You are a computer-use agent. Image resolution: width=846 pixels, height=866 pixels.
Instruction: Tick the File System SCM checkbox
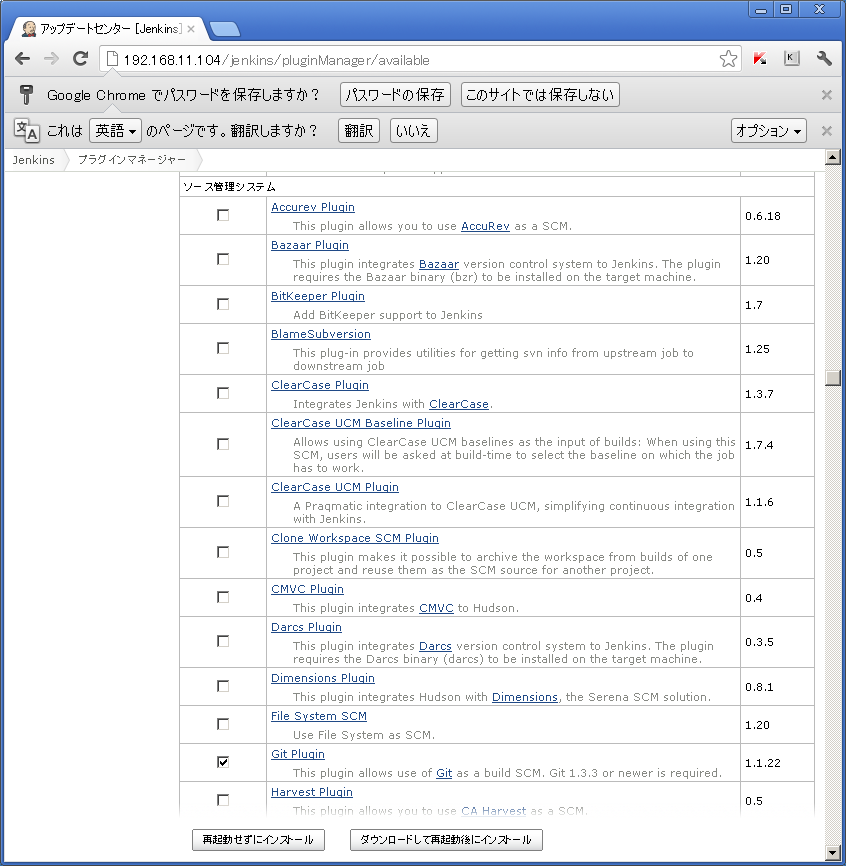[223, 725]
